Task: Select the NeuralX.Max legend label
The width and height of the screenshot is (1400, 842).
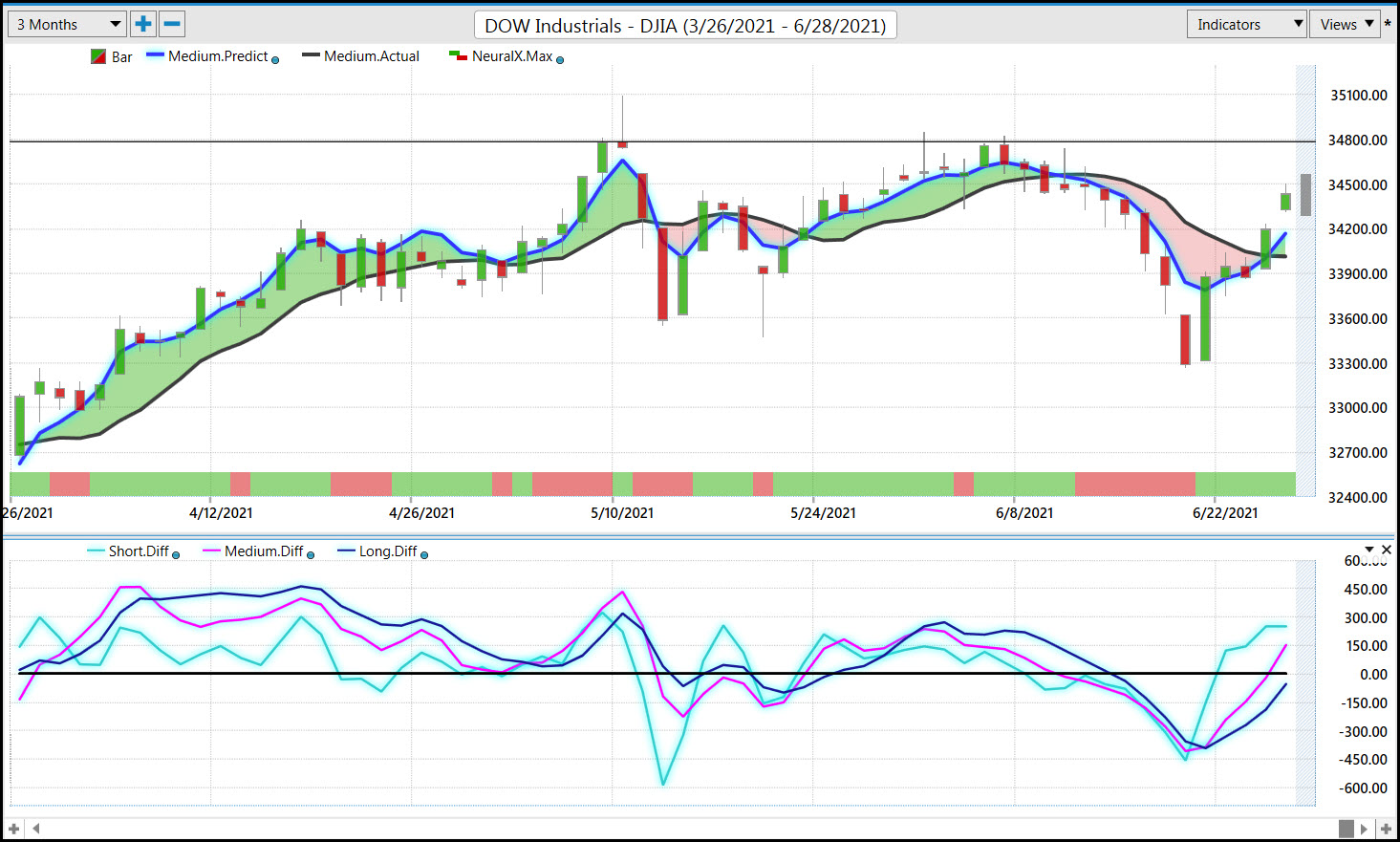Action: 512,56
